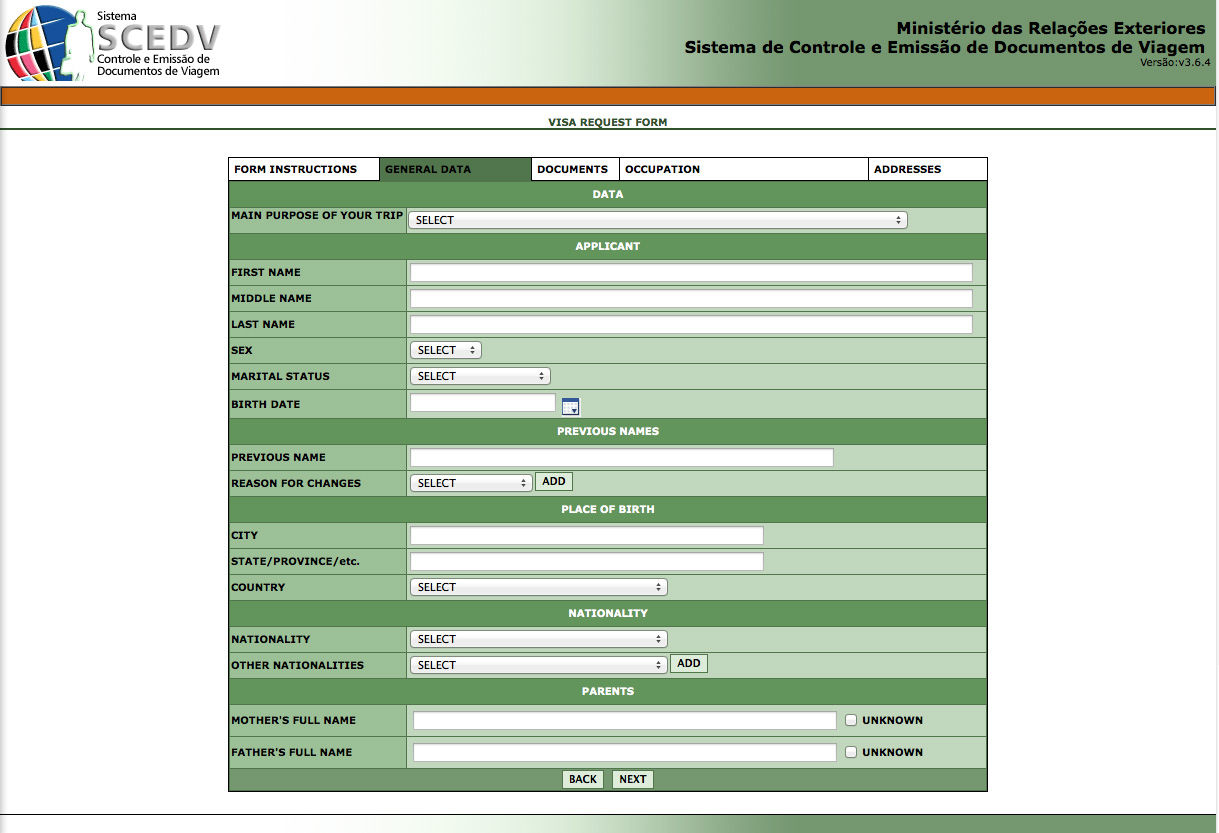Click ADD next to Reason for Changes

point(554,482)
